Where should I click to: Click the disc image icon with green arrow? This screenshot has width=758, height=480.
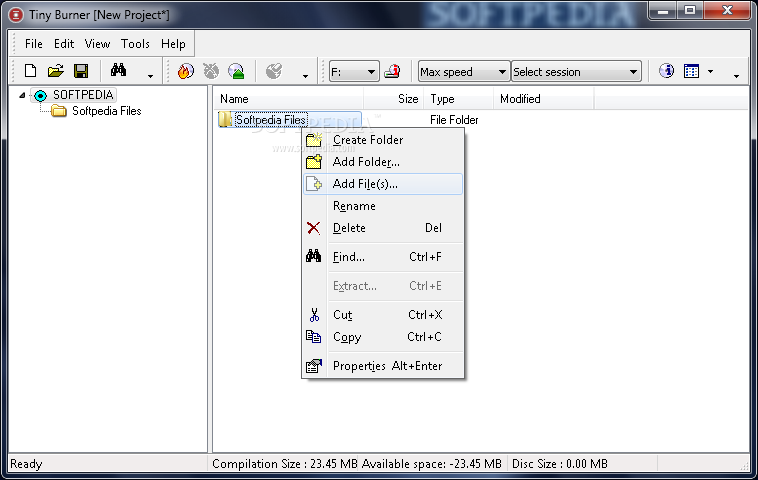(236, 71)
